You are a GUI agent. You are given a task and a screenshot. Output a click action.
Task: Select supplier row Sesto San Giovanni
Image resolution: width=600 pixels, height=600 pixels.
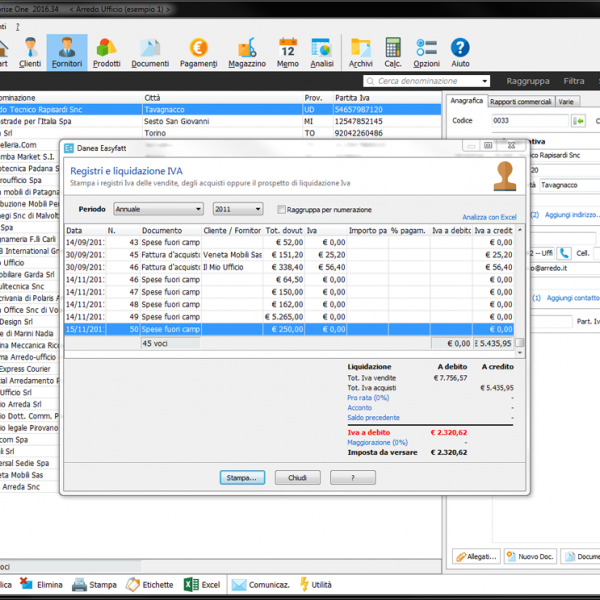(x=220, y=121)
